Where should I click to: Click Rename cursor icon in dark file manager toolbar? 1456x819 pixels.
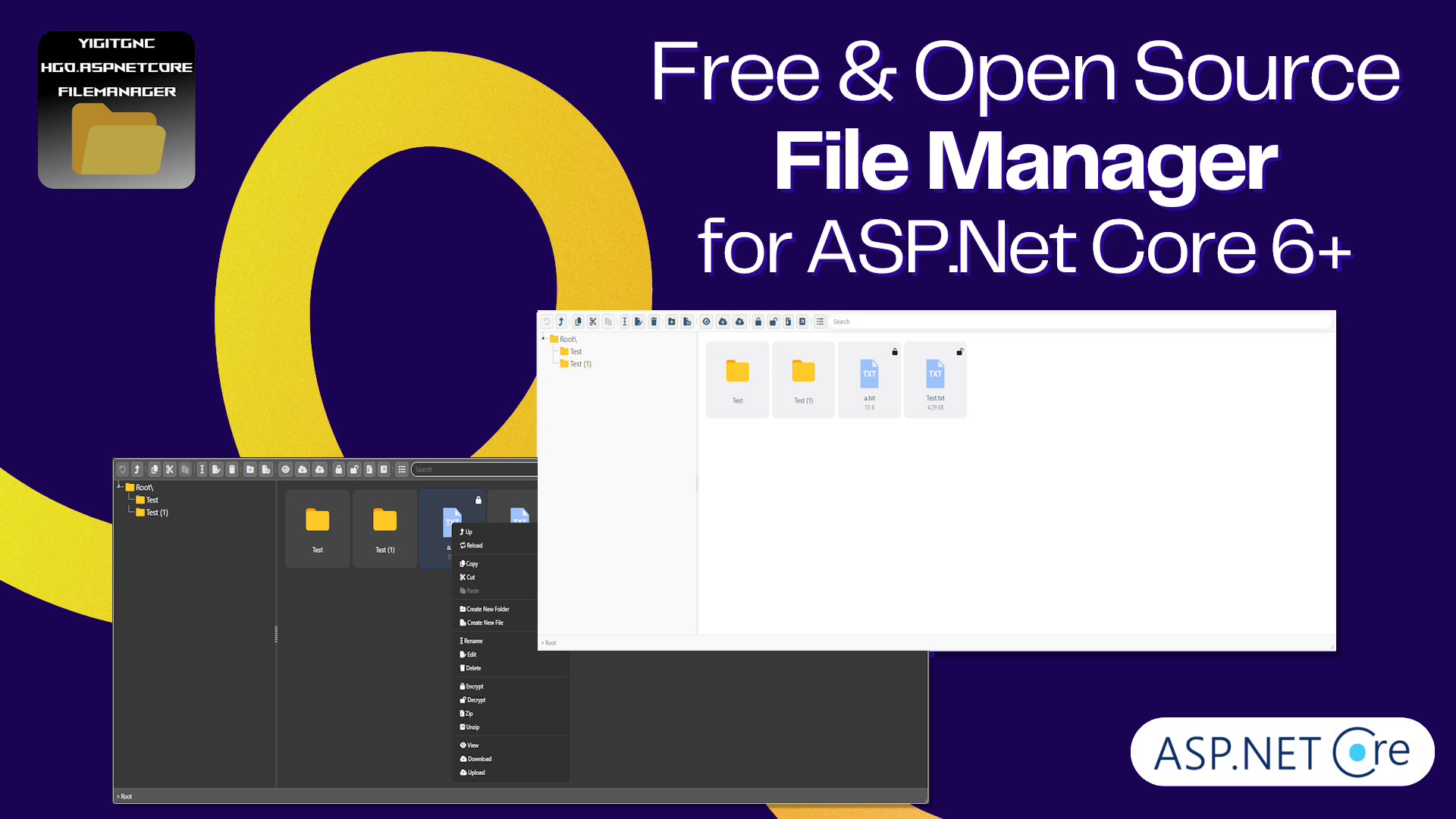202,469
